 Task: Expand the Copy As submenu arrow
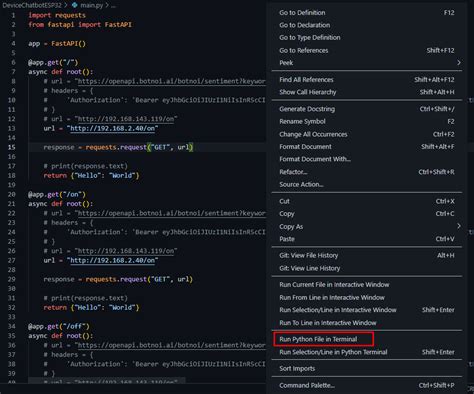point(459,226)
